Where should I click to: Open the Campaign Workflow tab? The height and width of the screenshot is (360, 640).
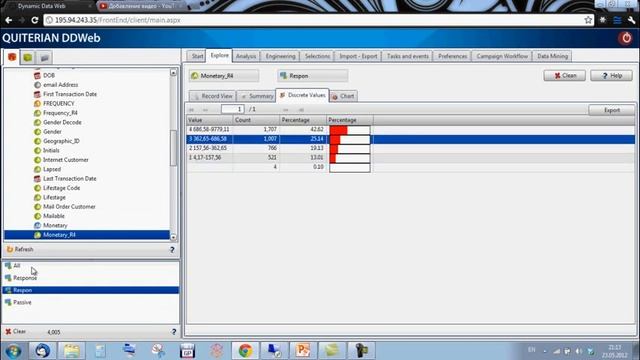[x=502, y=56]
